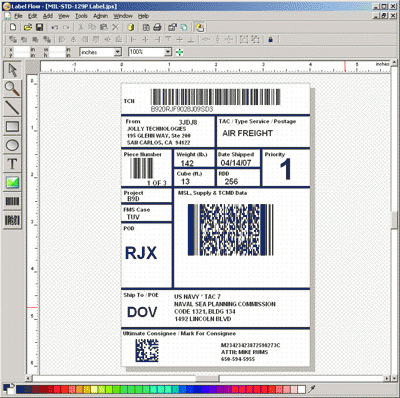Select the ellipse shape tool
This screenshot has height=398, width=400.
click(12, 145)
